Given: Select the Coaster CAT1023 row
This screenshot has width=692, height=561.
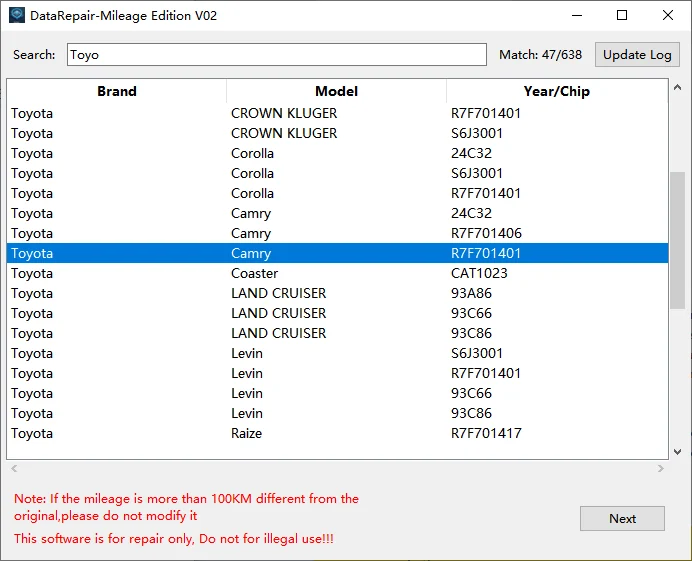Looking at the screenshot, I should 337,273.
